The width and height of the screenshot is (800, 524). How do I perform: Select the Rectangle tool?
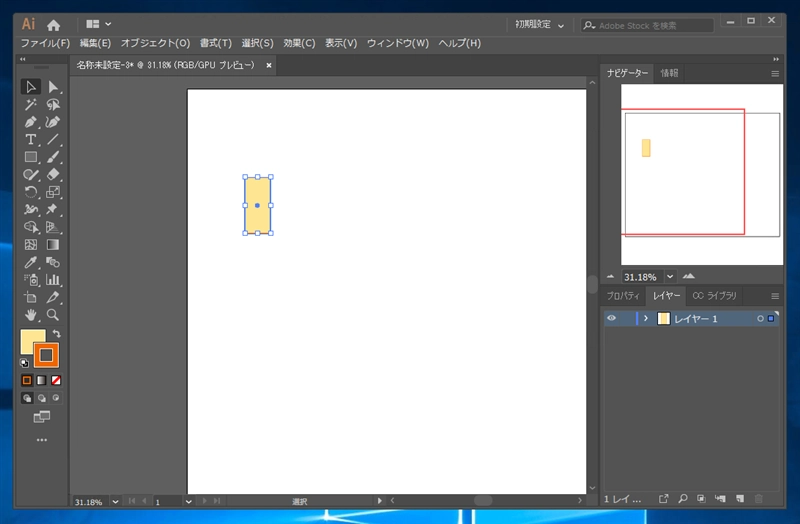tap(31, 157)
